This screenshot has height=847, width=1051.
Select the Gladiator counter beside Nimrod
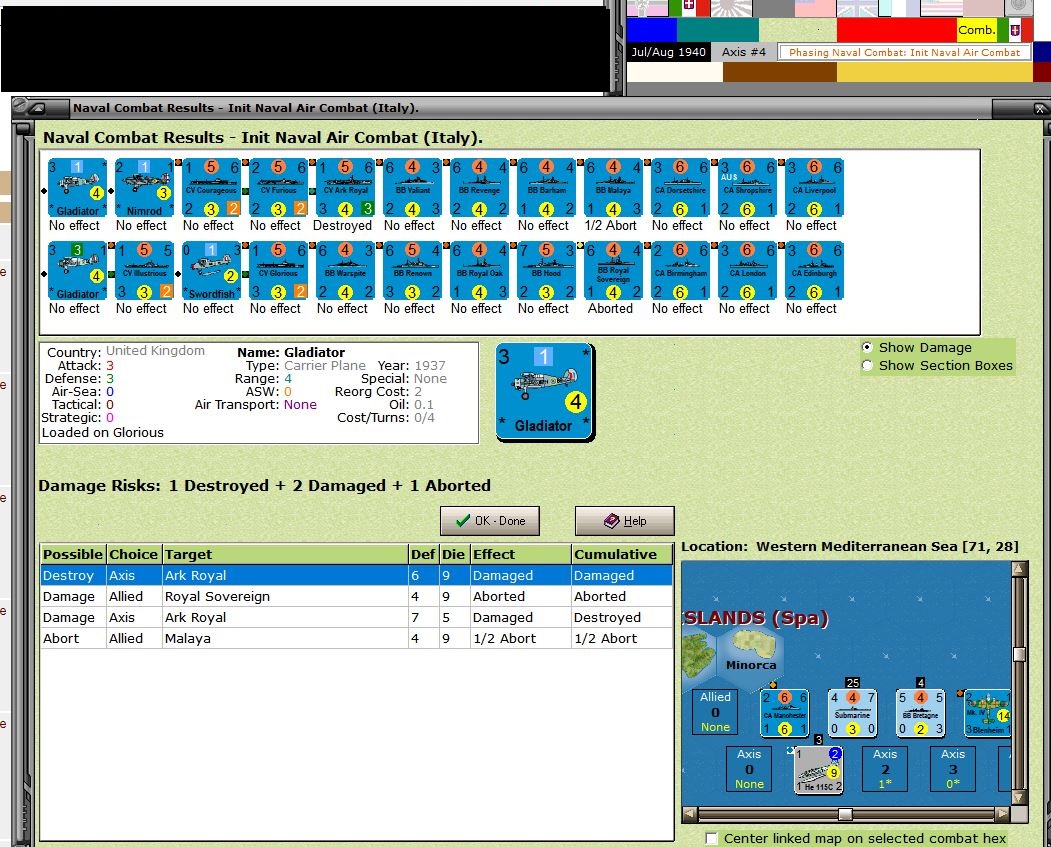click(x=77, y=187)
